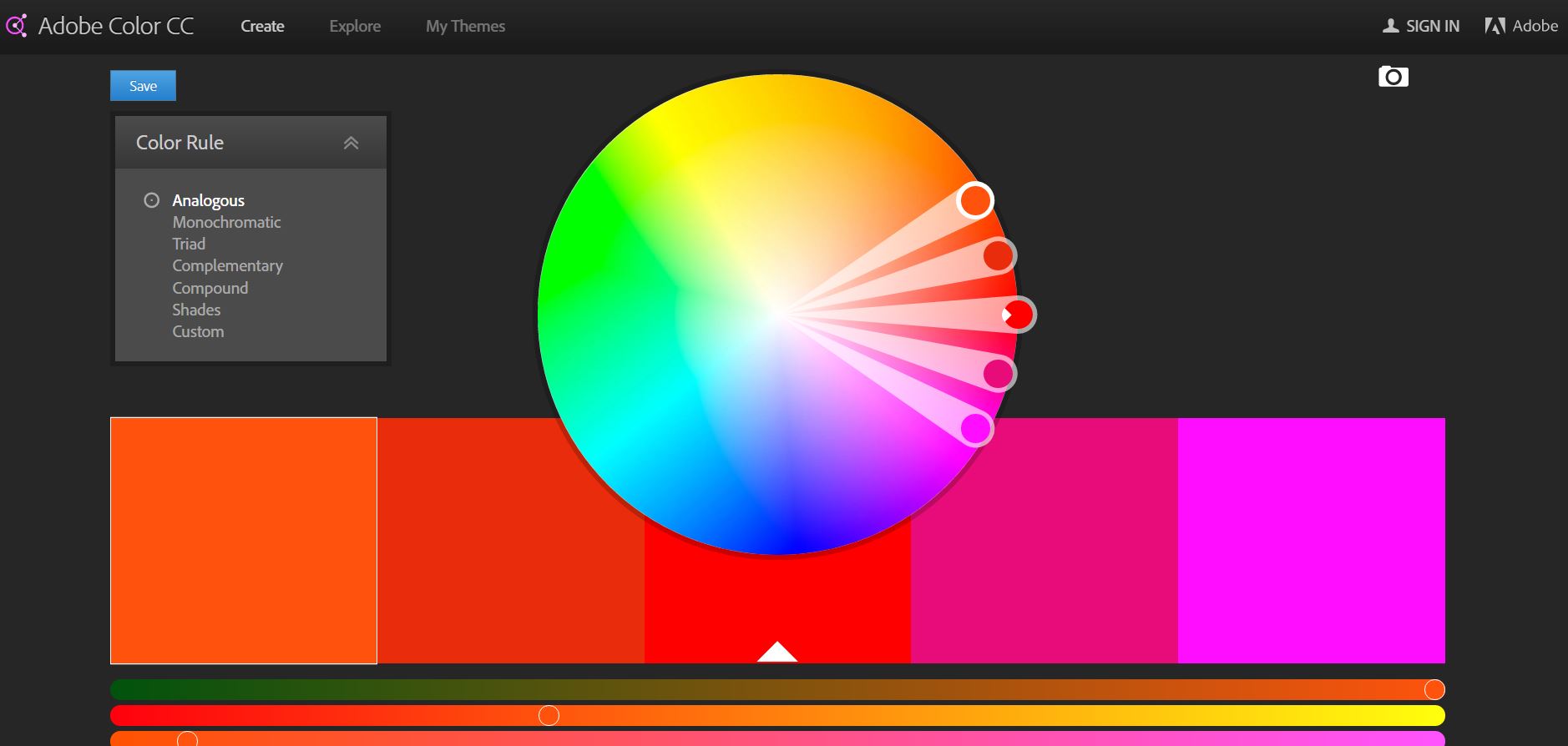
Task: Click the Adobe text link
Action: pyautogui.click(x=1535, y=26)
